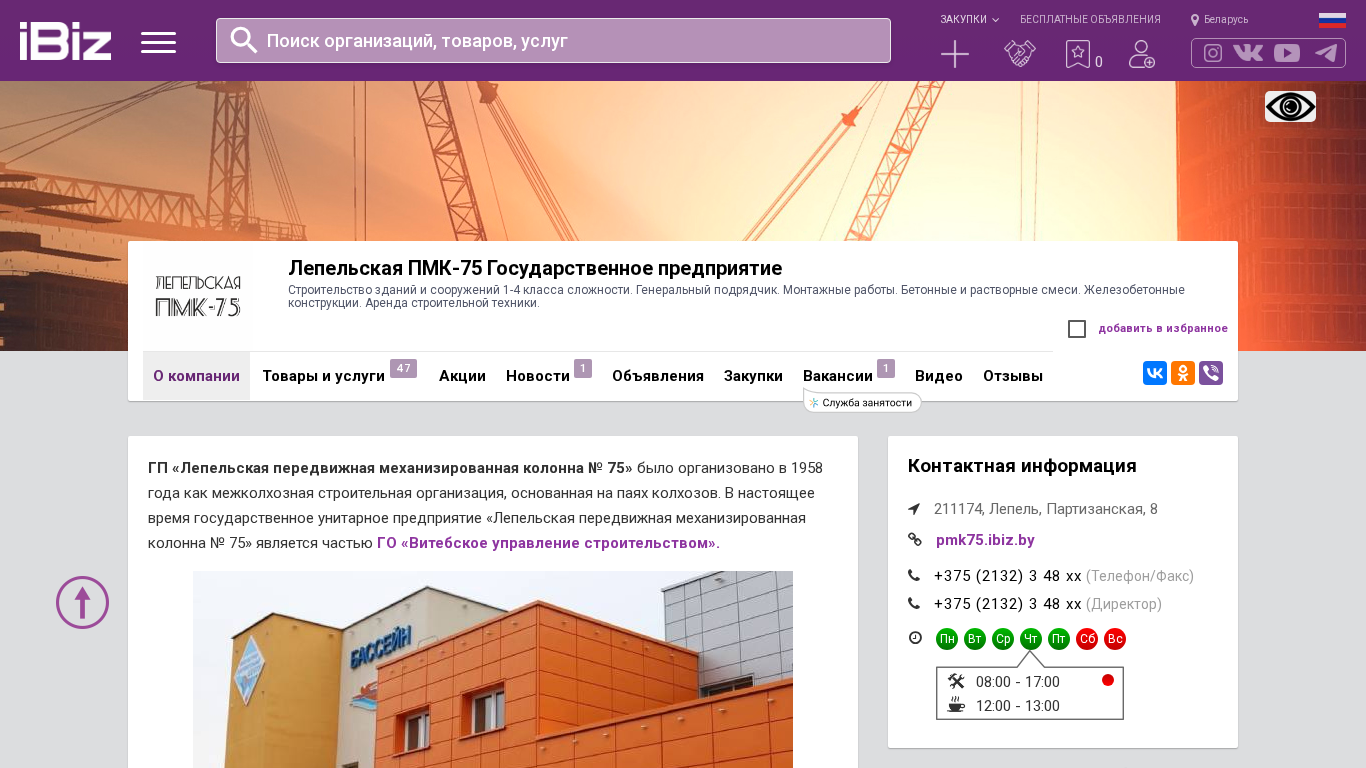Click the lunch break '12:00 - 13:00'
This screenshot has height=768, width=1366.
click(x=1018, y=706)
